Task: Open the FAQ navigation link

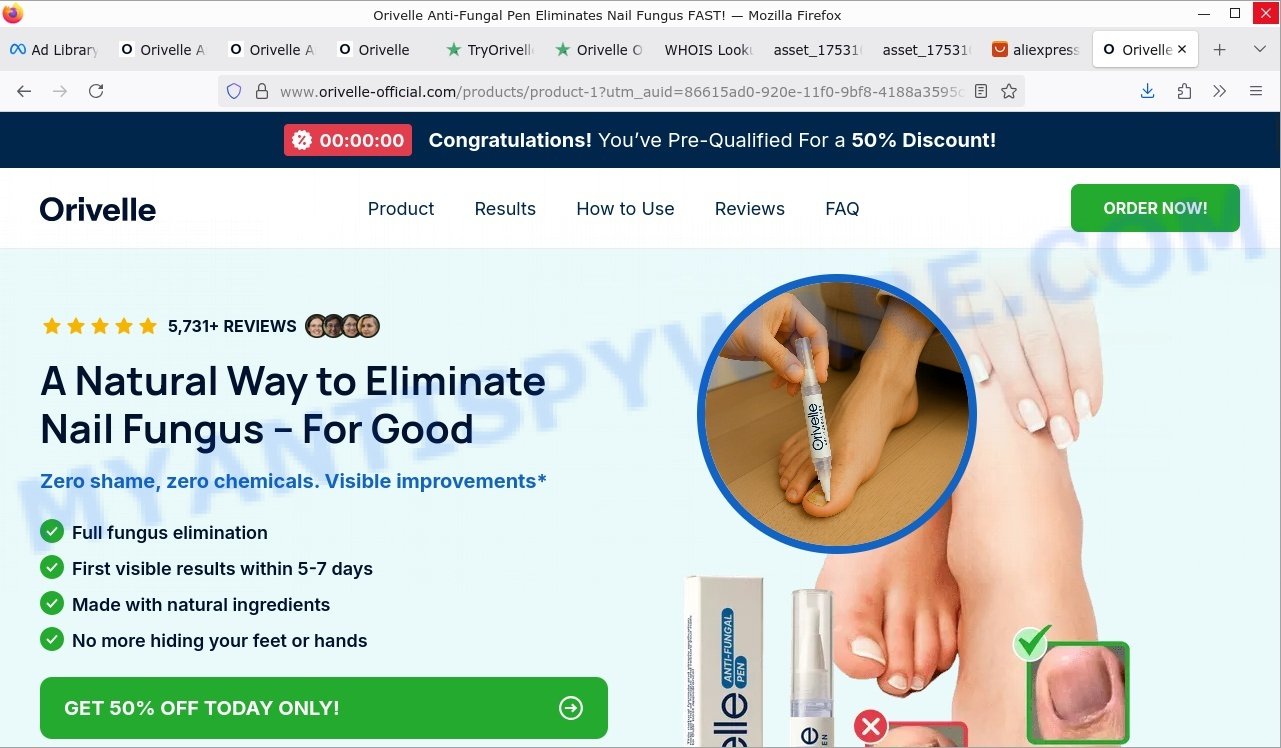Action: click(x=842, y=209)
